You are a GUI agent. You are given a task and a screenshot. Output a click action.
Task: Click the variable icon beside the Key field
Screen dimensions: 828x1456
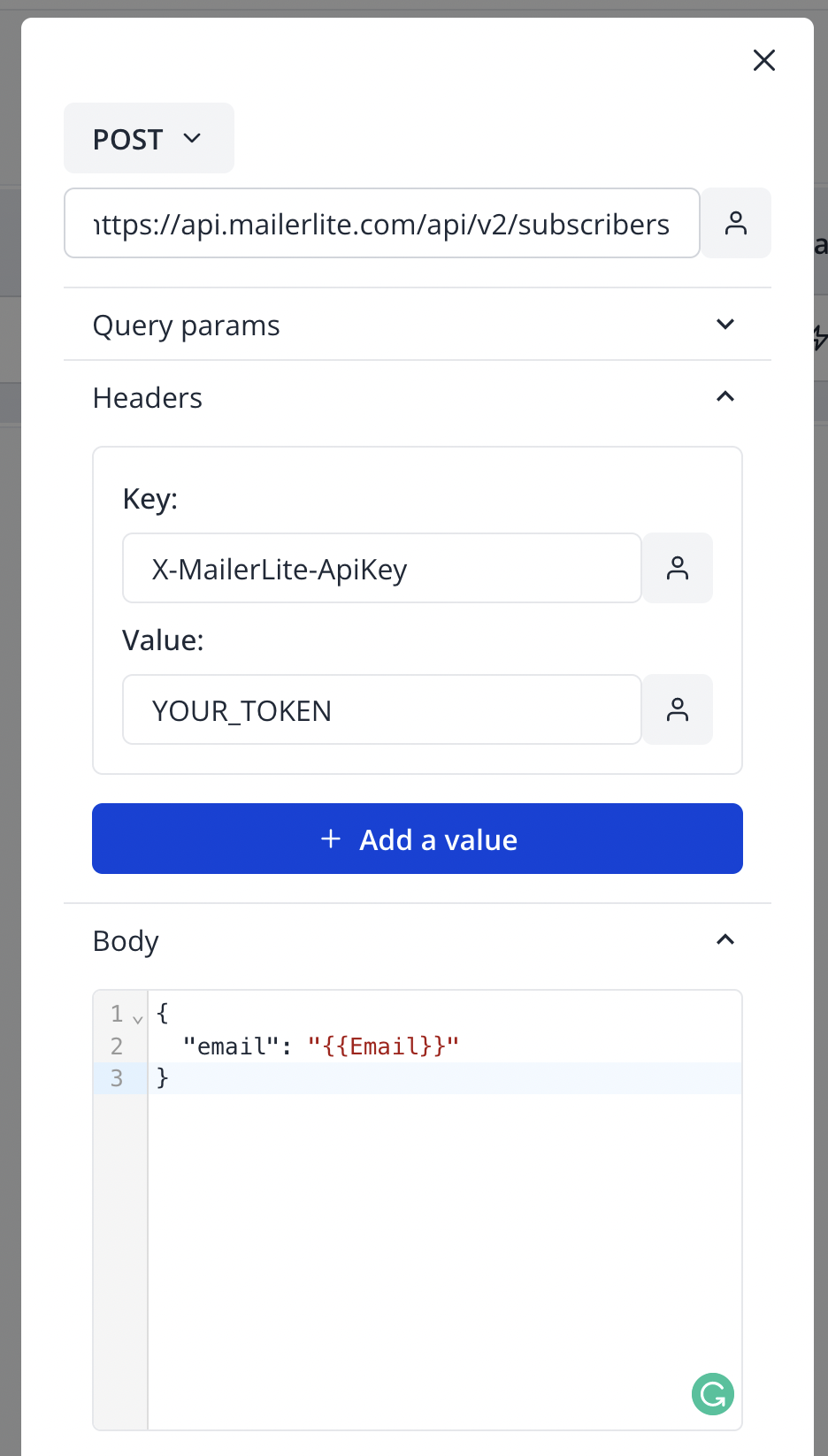point(678,568)
